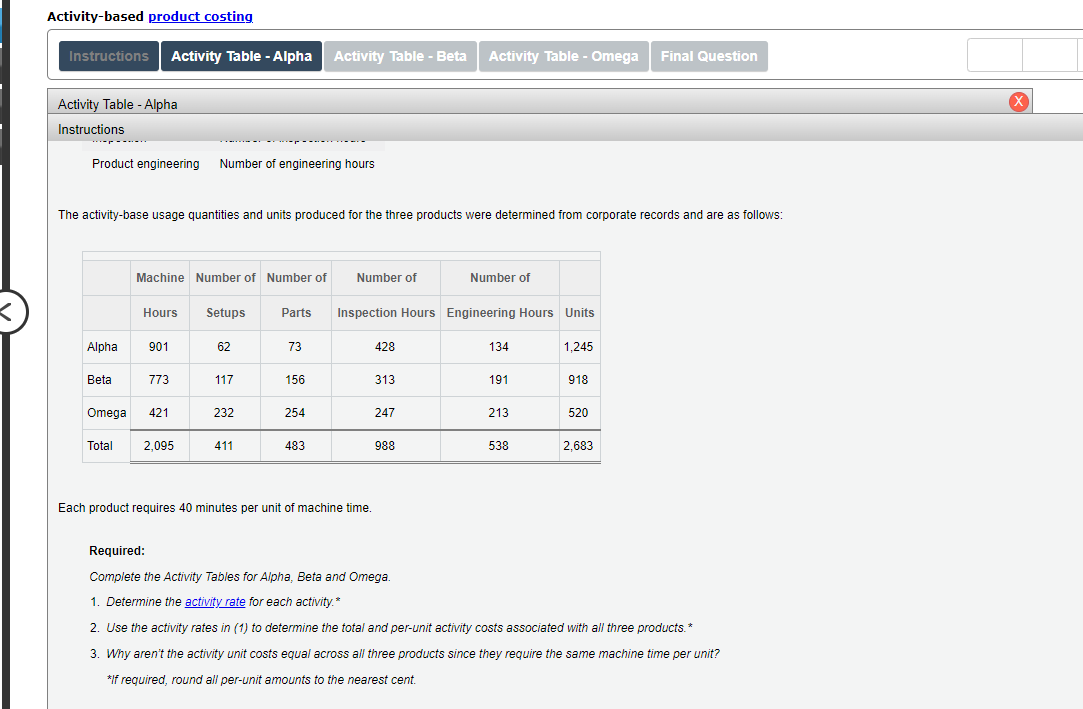Select total machine hours 2,095

[159, 445]
